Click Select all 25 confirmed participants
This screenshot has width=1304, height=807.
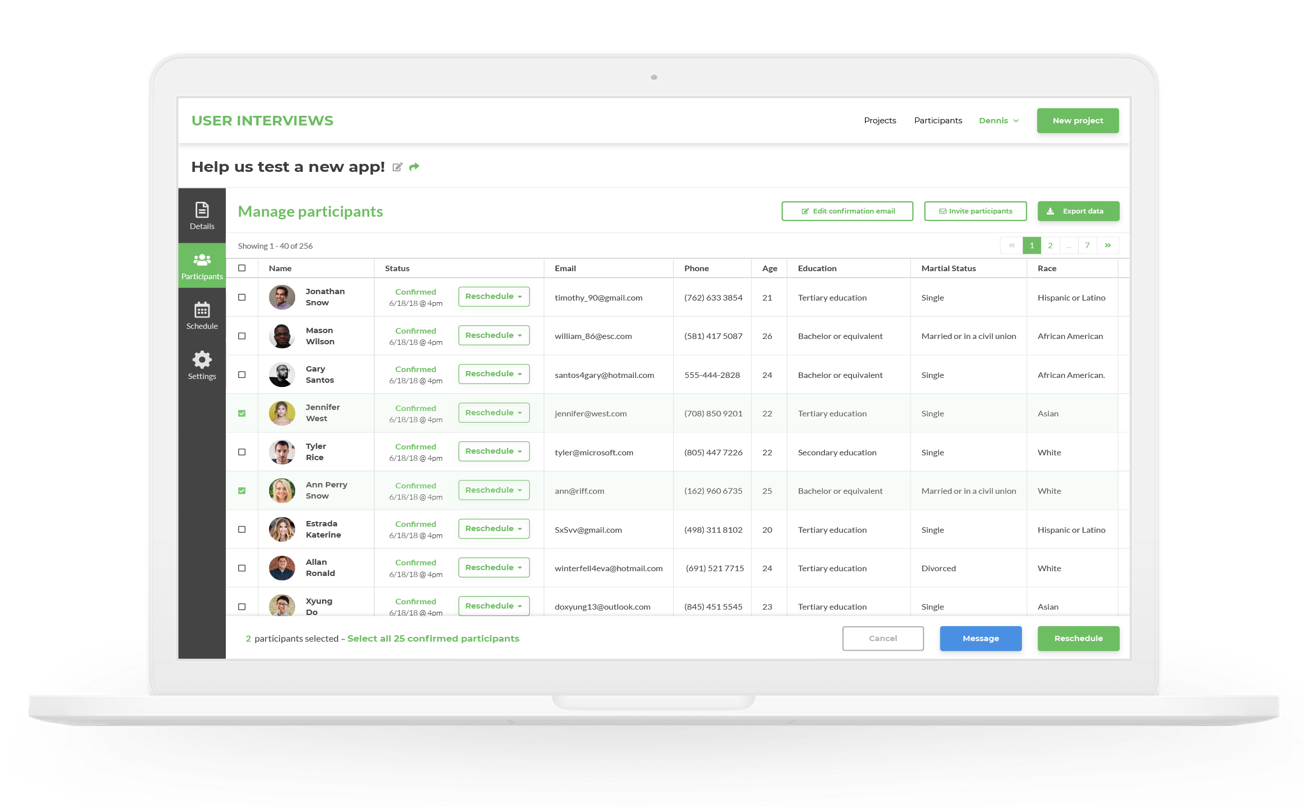click(x=433, y=638)
